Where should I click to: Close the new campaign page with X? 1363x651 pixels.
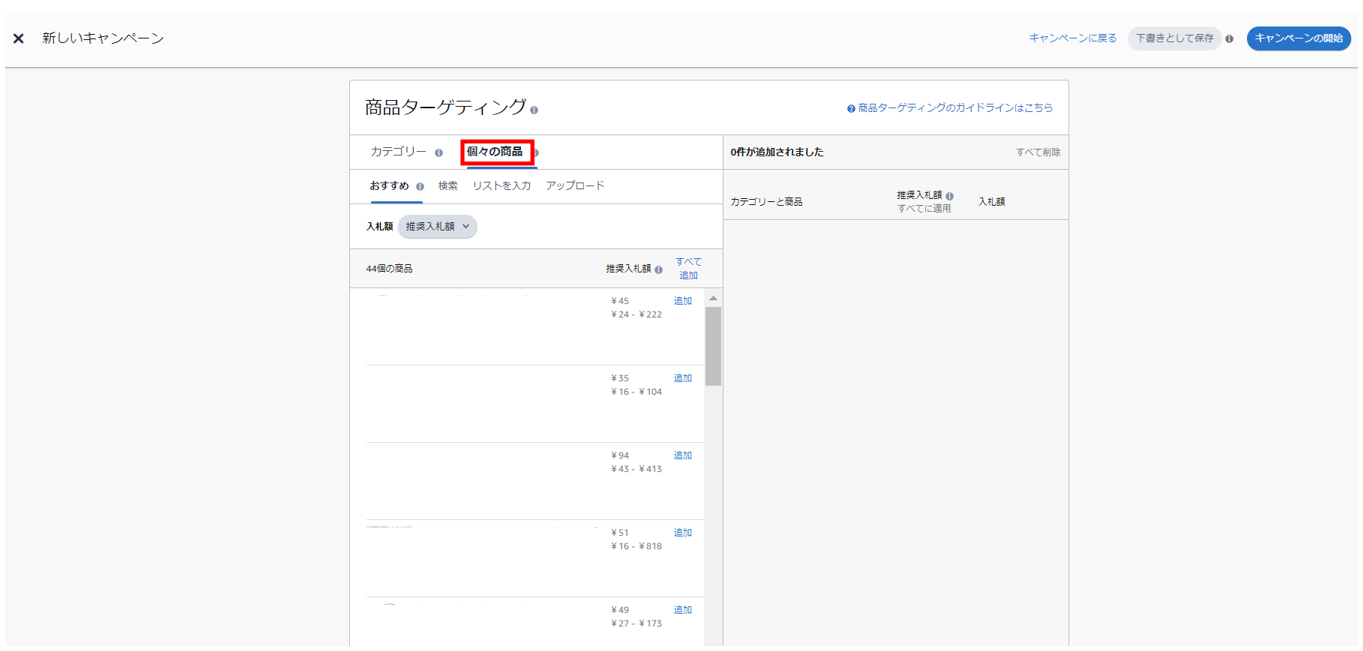[18, 38]
